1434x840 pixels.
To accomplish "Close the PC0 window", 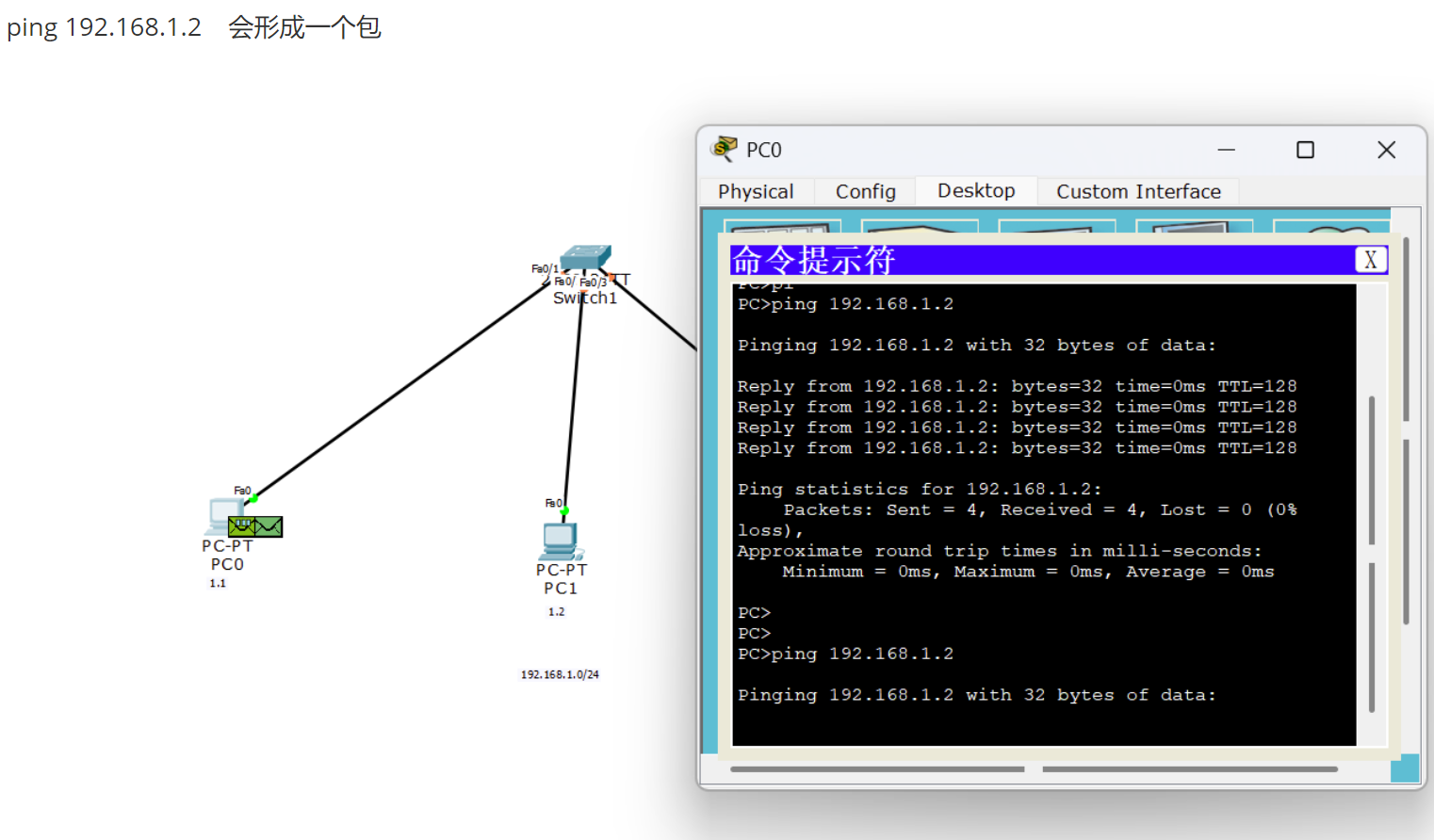I will (x=1386, y=150).
